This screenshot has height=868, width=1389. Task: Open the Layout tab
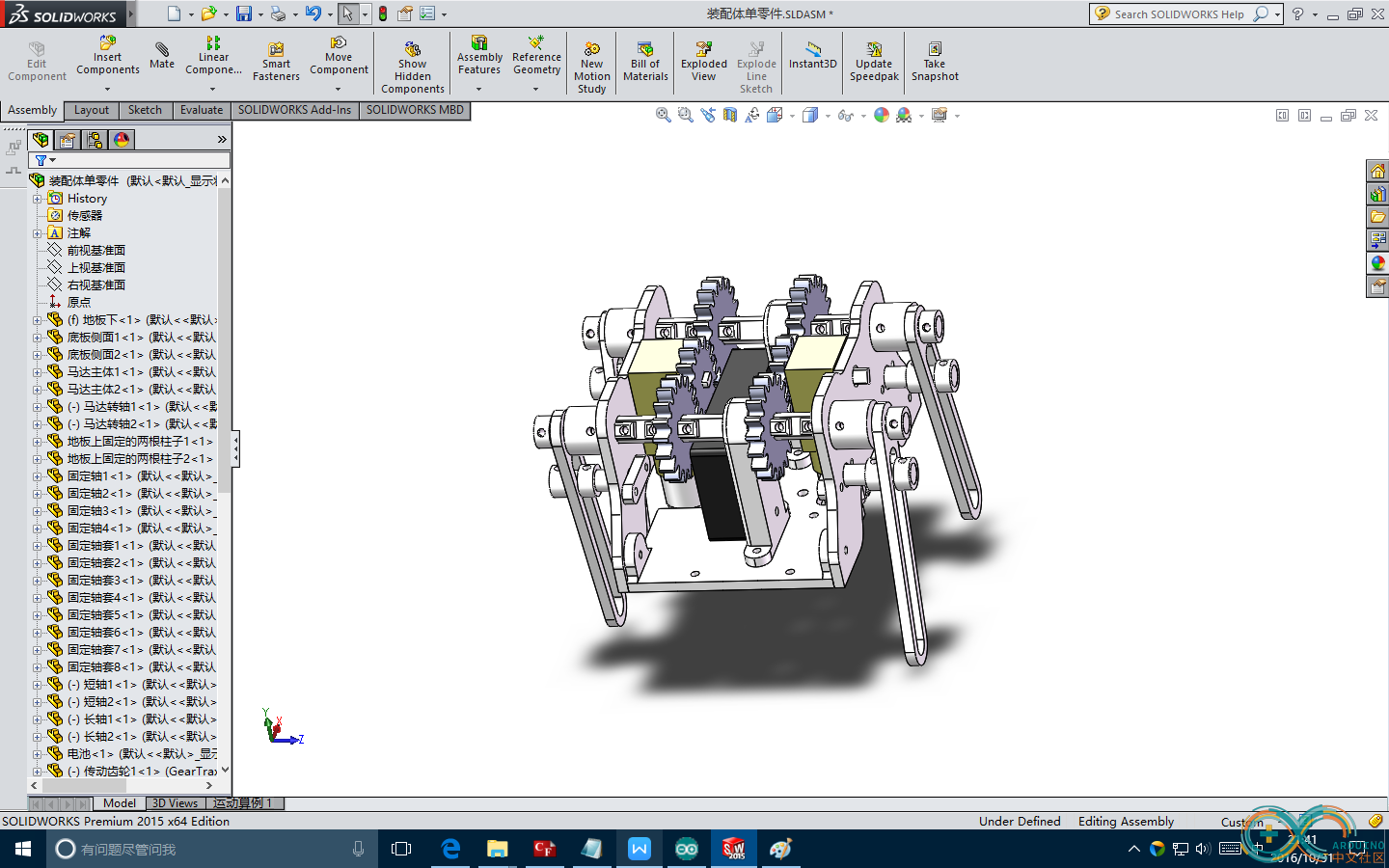[92, 110]
